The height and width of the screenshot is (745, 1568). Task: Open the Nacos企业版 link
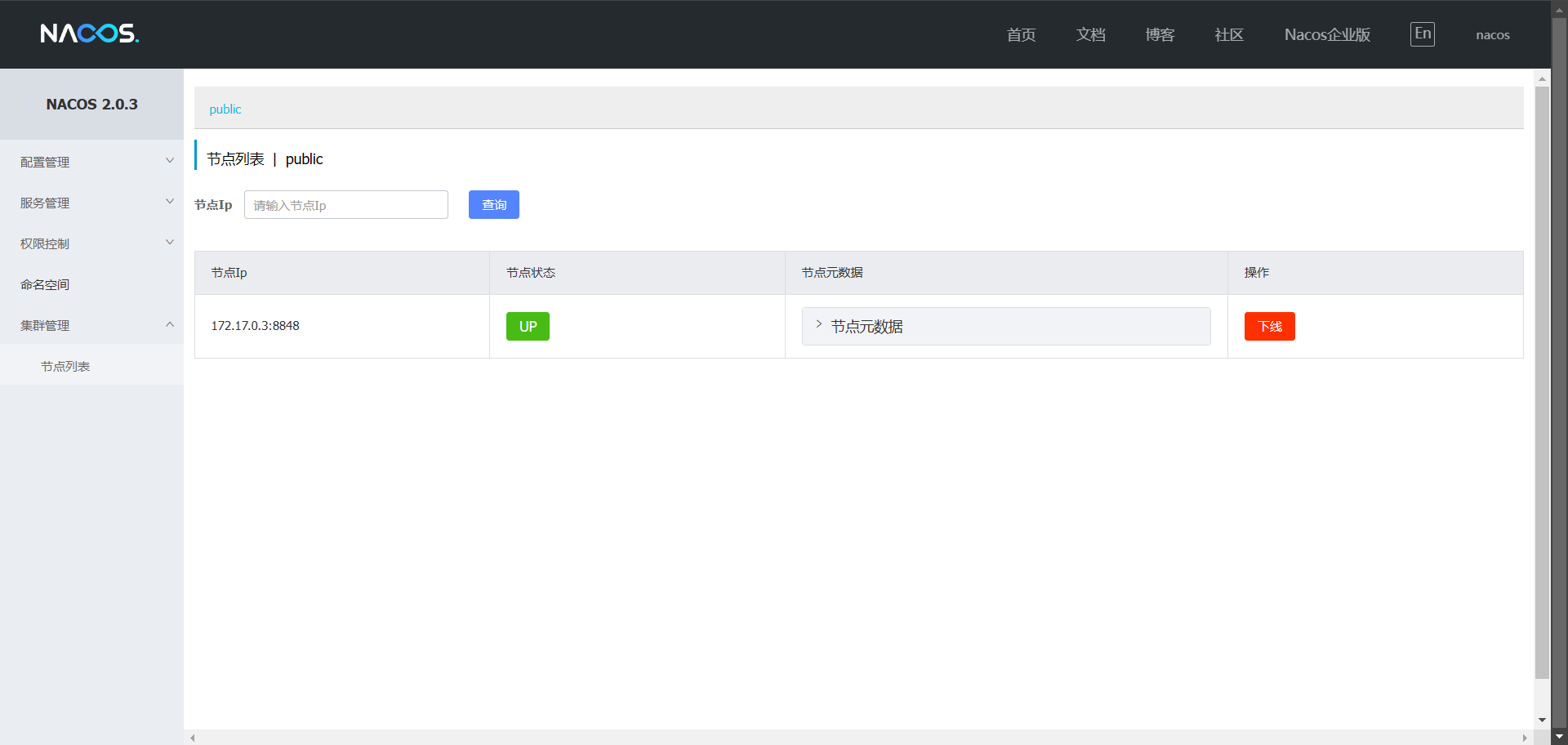click(1327, 34)
